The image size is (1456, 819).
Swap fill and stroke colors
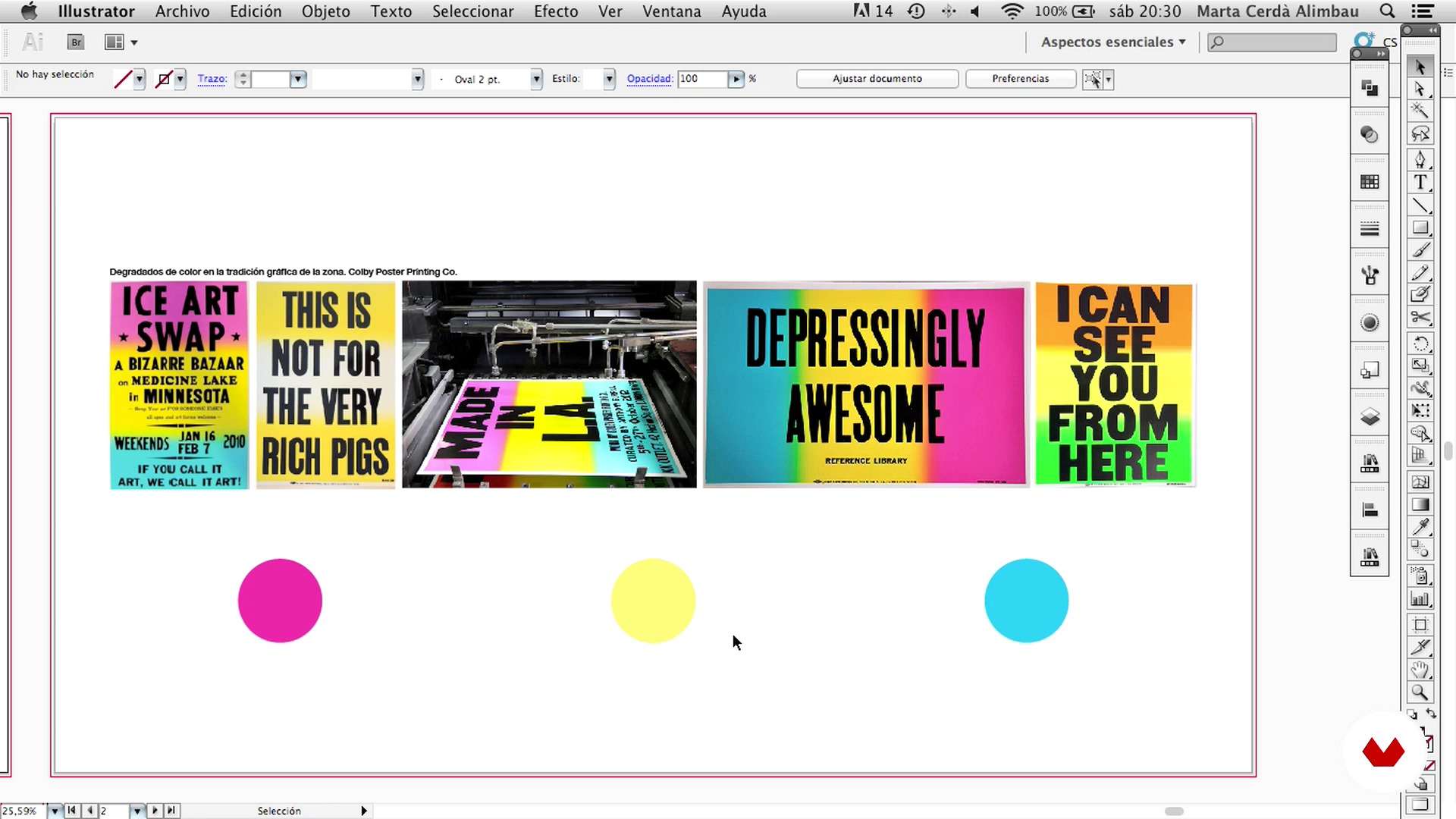click(x=1430, y=714)
